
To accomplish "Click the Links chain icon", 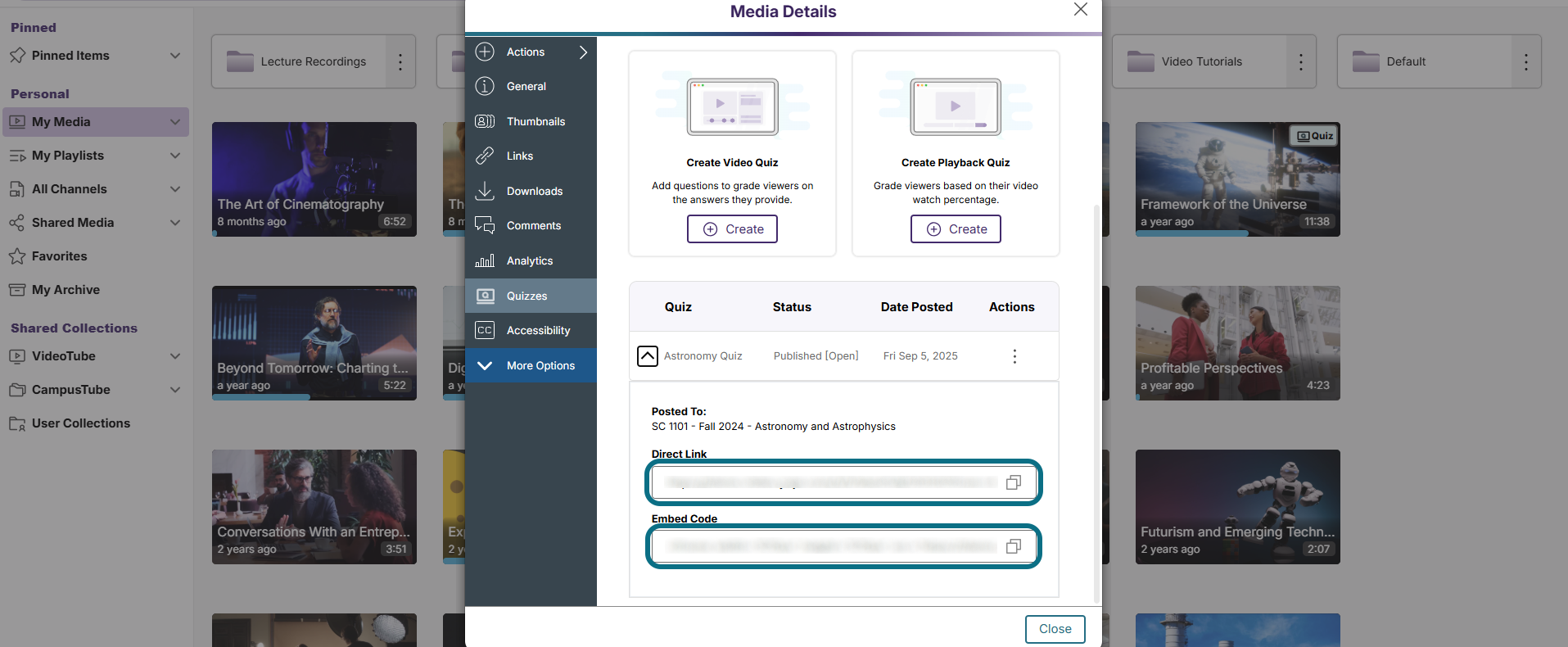I will tap(485, 156).
